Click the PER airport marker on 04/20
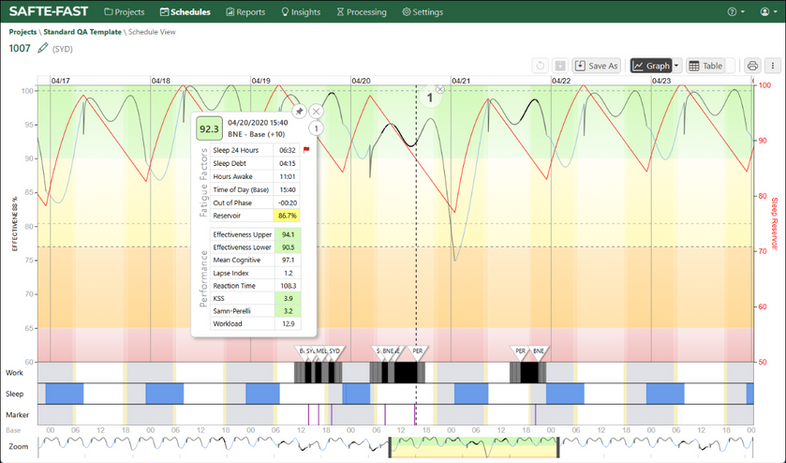Screen dimensions: 786x463 [x=417, y=352]
